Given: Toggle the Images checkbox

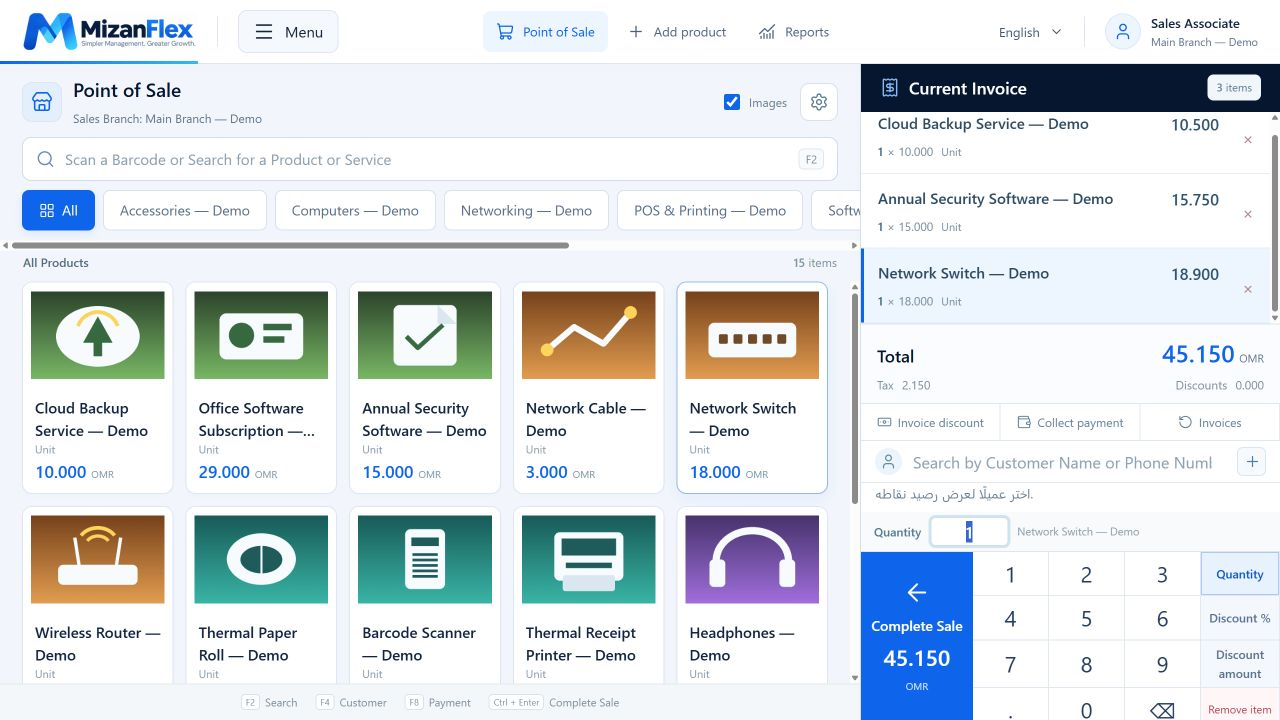Looking at the screenshot, I should [732, 102].
